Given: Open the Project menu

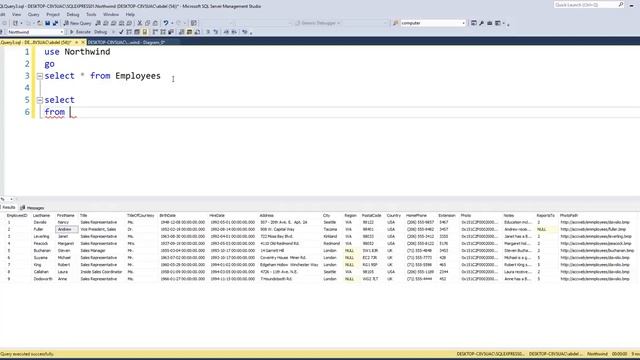Looking at the screenshot, I should point(53,14).
